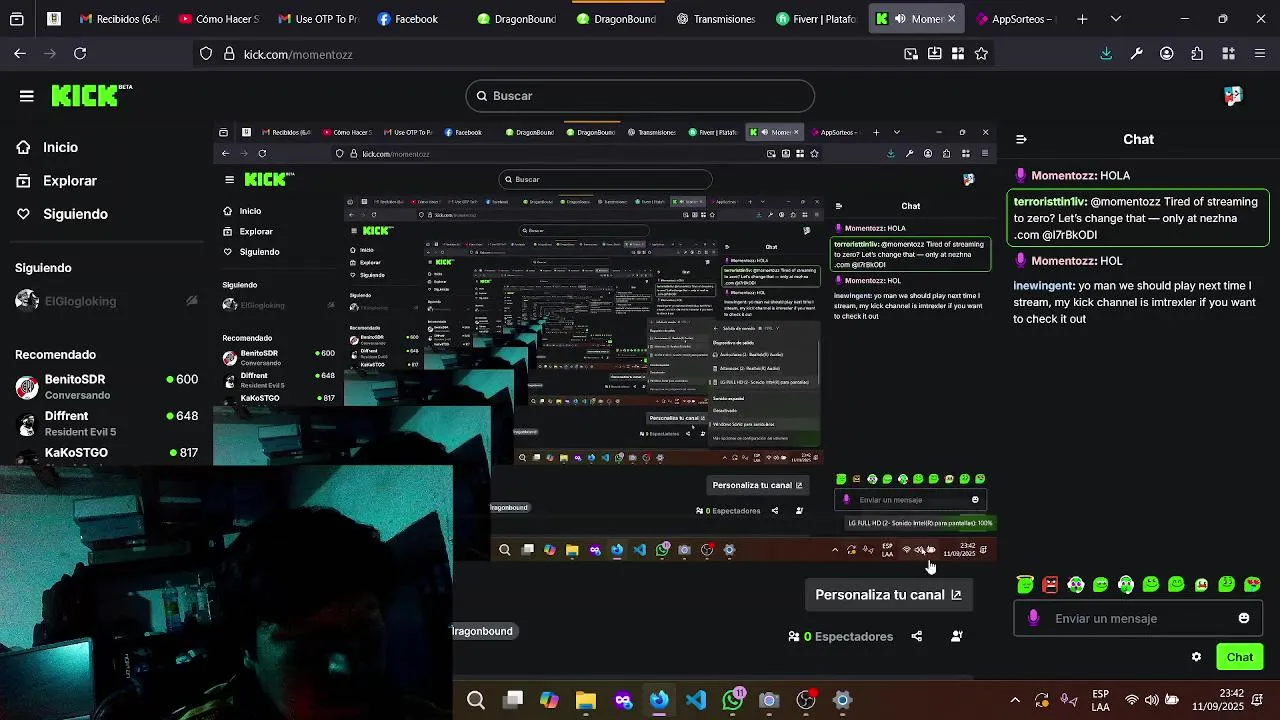This screenshot has height=720, width=1280.
Task: Show hidden system tray icons
Action: click(1015, 700)
